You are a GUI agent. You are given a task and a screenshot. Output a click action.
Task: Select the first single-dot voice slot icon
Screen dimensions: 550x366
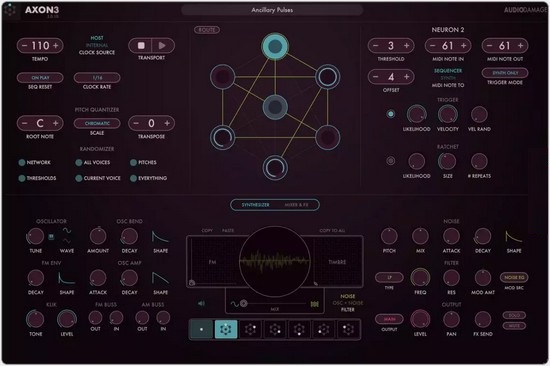pos(201,329)
